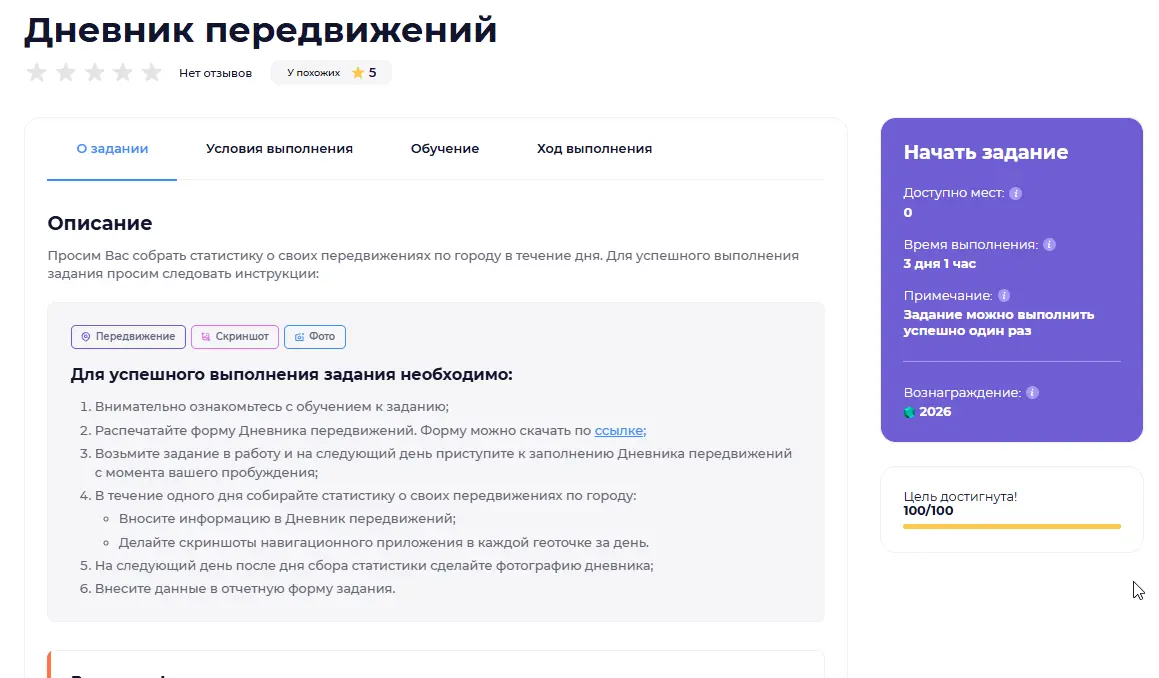Switch to the Условия выполнения tab
Viewport: 1159px width, 678px height.
tap(279, 149)
